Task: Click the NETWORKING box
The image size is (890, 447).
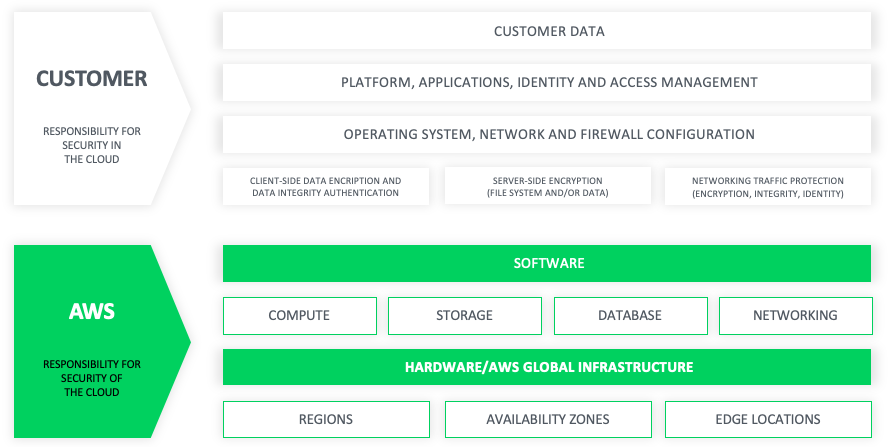Action: coord(796,315)
